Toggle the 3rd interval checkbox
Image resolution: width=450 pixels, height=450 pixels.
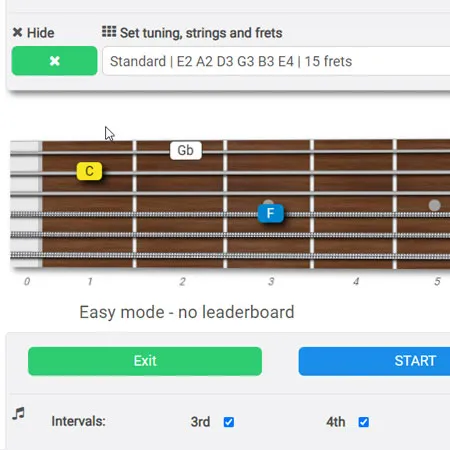pos(229,422)
